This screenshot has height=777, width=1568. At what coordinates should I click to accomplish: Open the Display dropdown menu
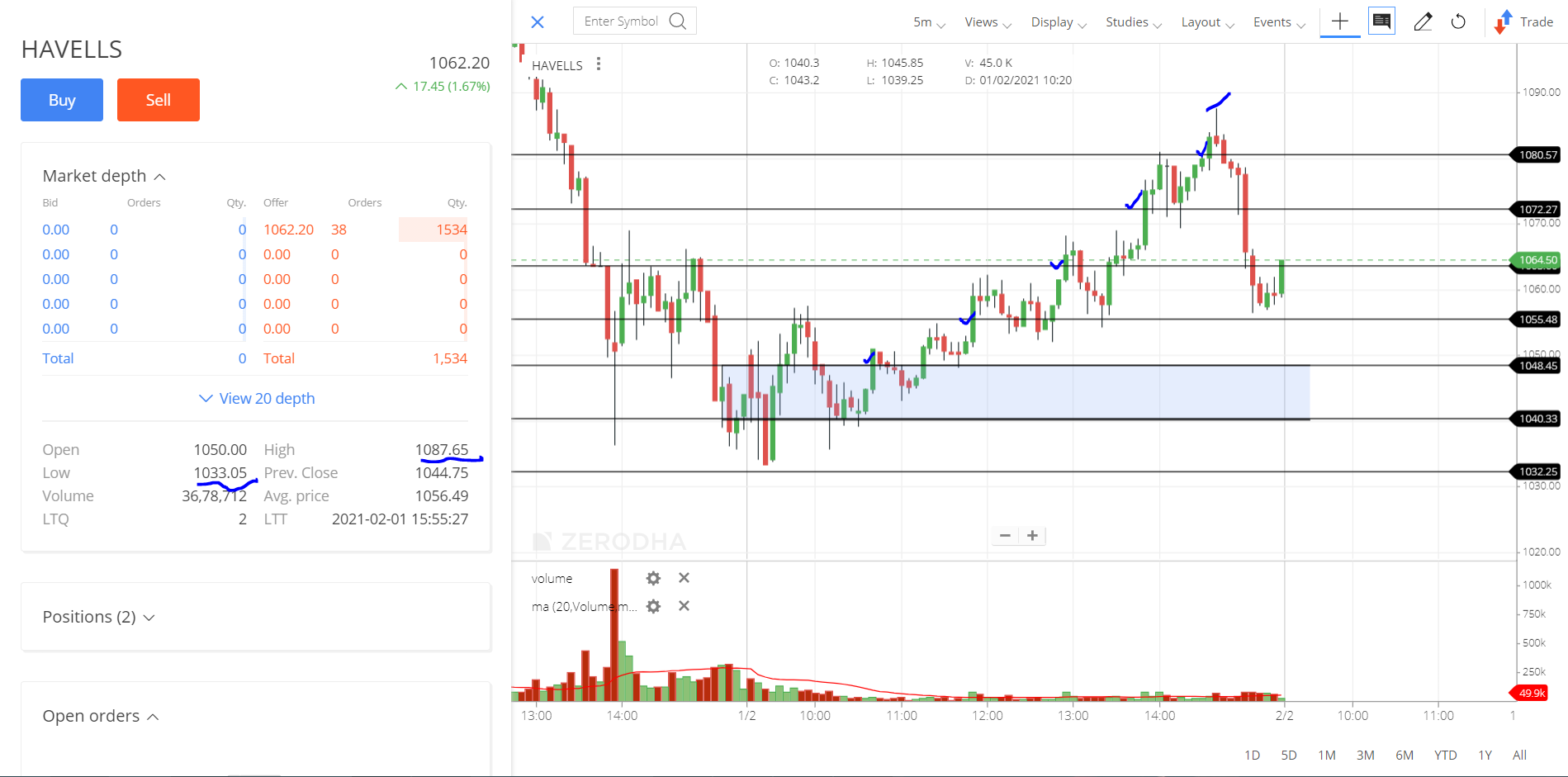[x=1059, y=22]
